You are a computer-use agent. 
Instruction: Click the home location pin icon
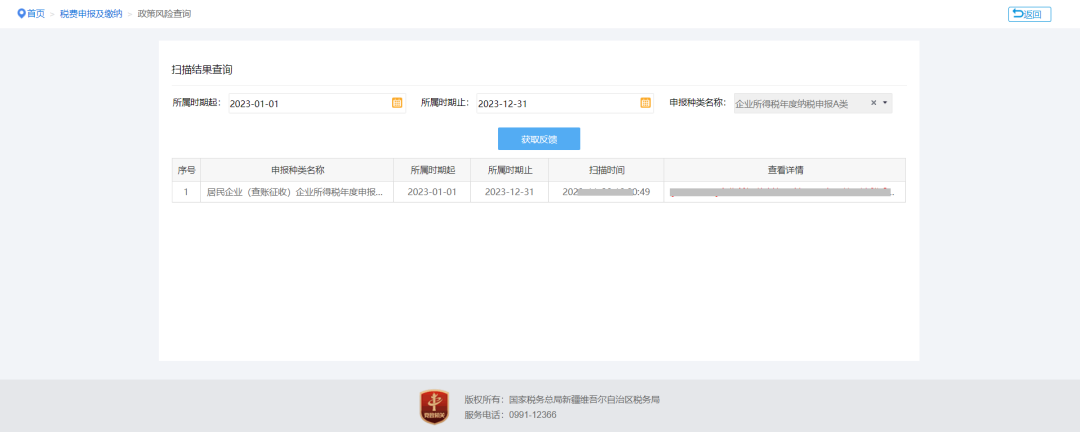click(x=21, y=14)
